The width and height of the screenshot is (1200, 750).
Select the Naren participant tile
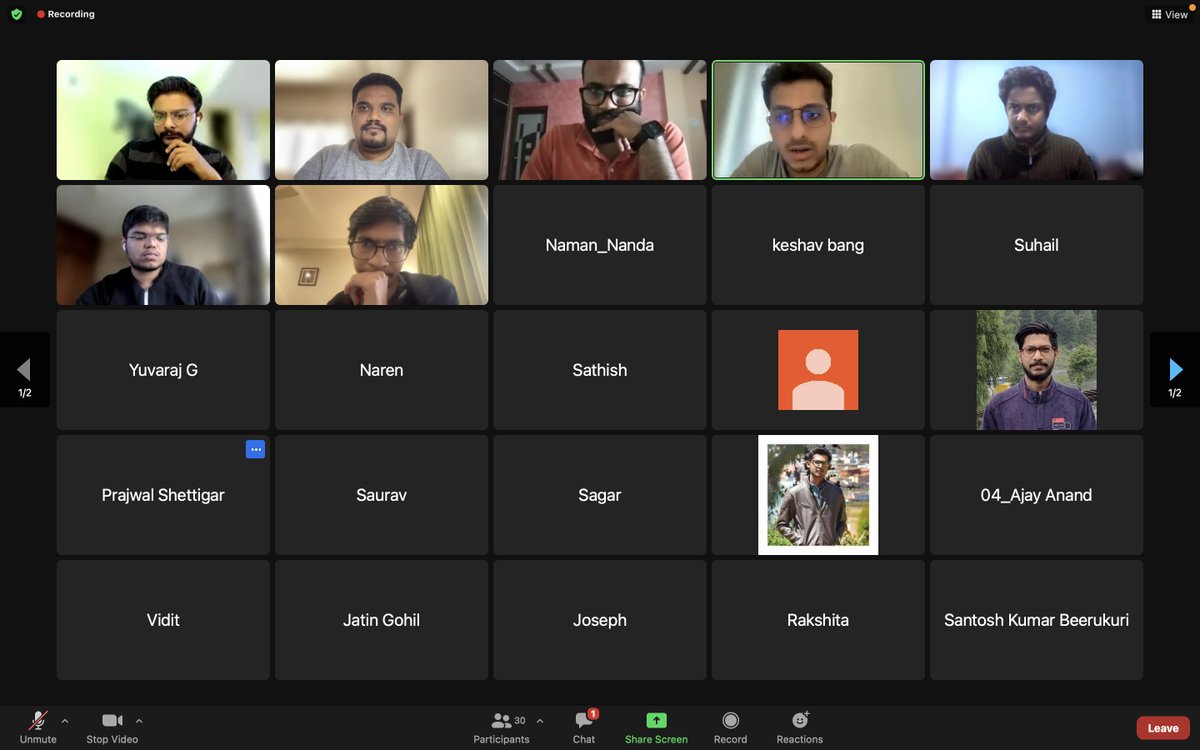(x=382, y=370)
